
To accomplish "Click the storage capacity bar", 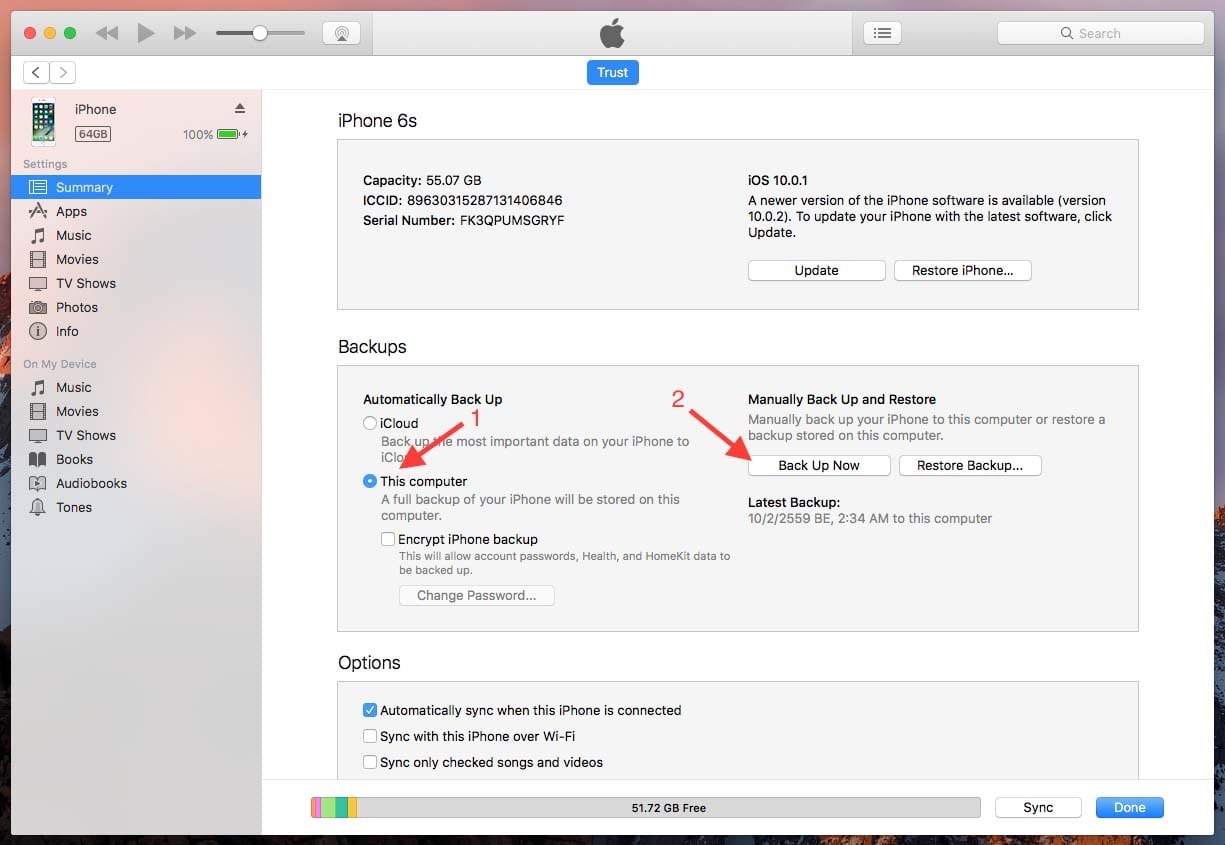I will 645,808.
